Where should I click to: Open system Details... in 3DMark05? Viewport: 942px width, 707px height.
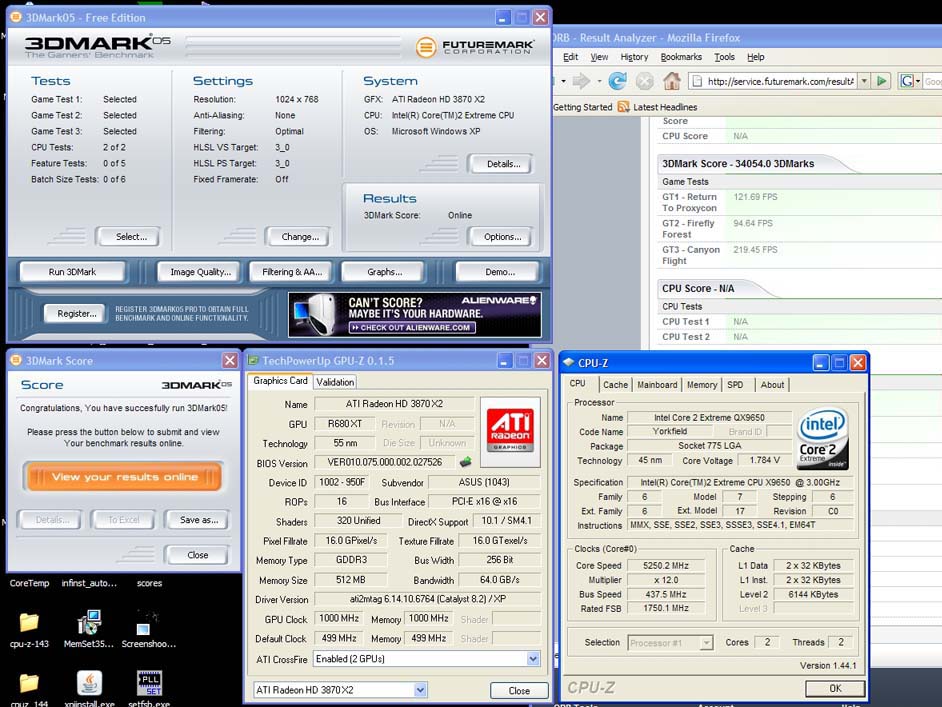tap(503, 164)
